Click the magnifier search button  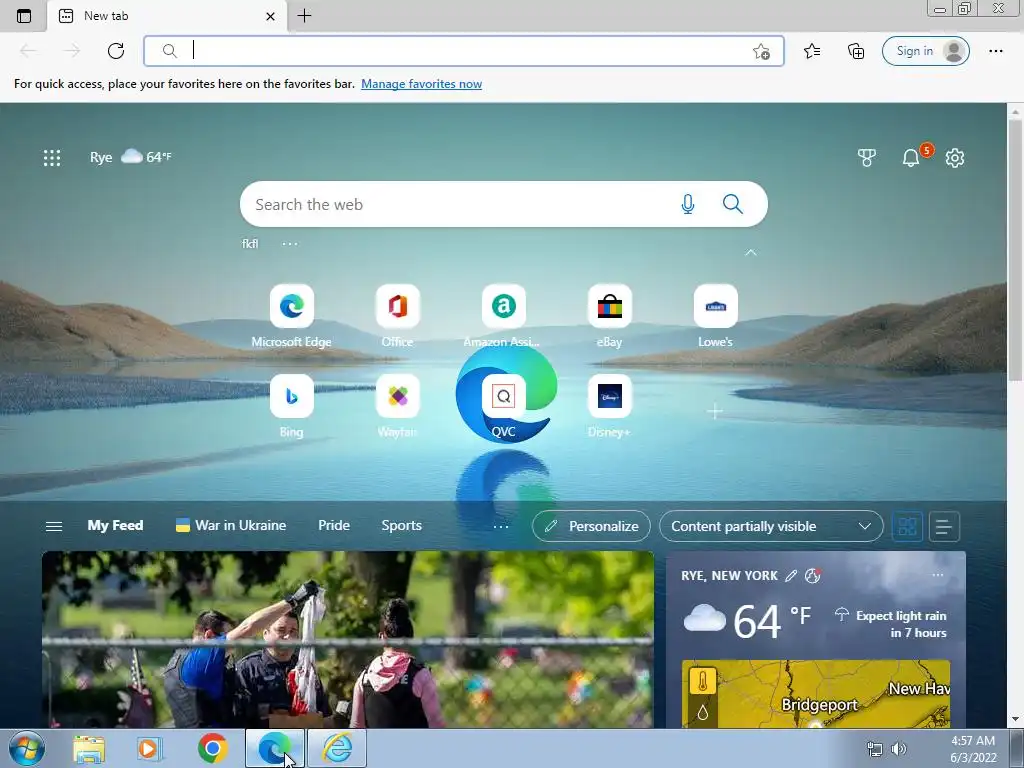coord(733,204)
